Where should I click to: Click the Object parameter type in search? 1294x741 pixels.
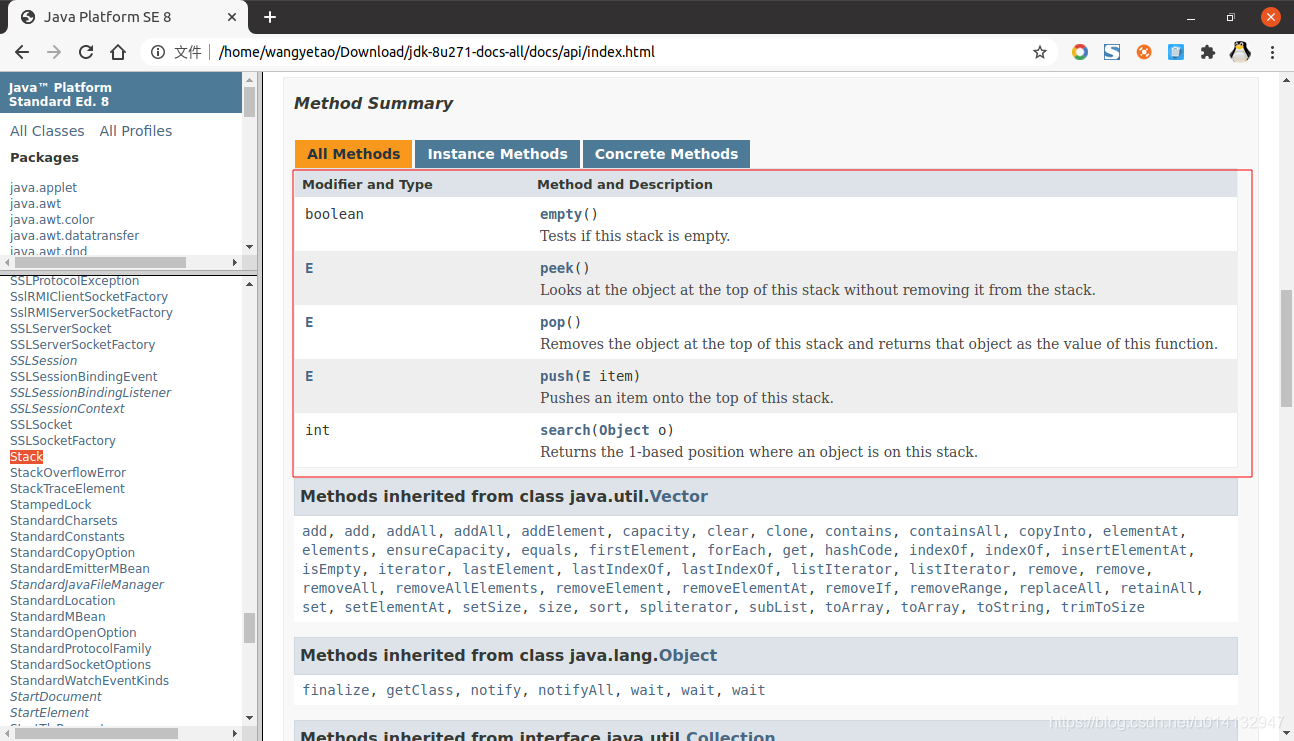pyautogui.click(x=624, y=430)
